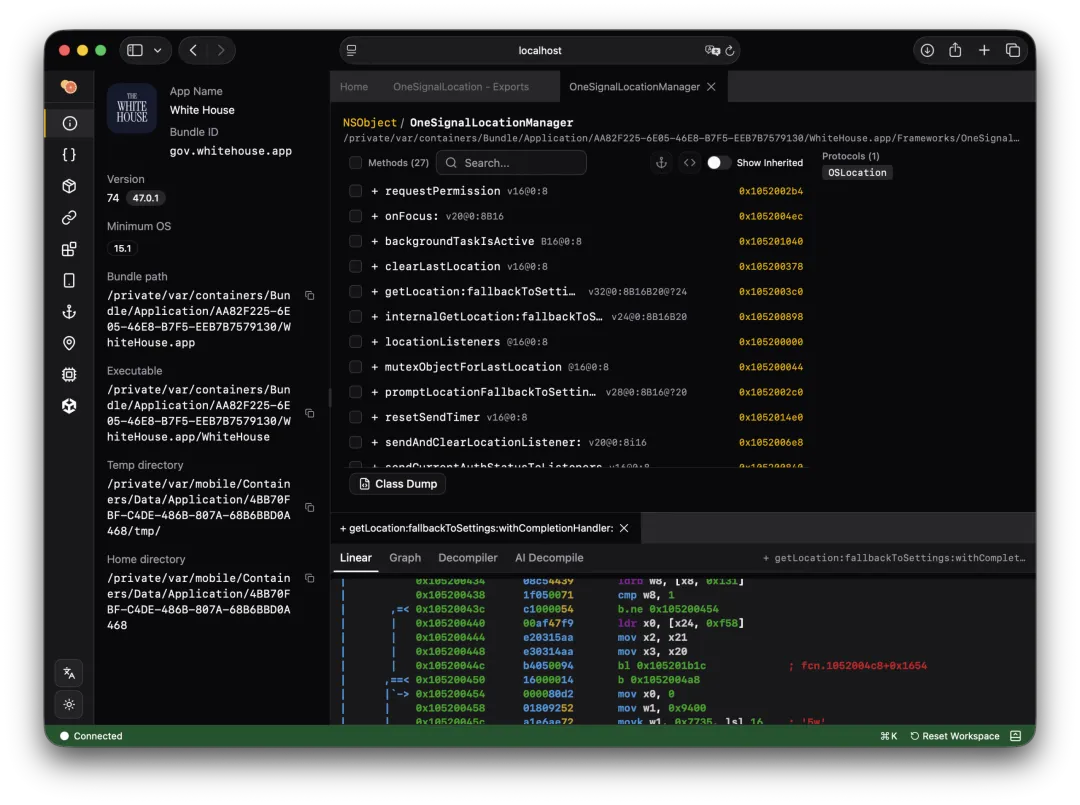The height and width of the screenshot is (805, 1080).
Task: Check the select-all Methods (27) checkbox
Action: tap(355, 163)
